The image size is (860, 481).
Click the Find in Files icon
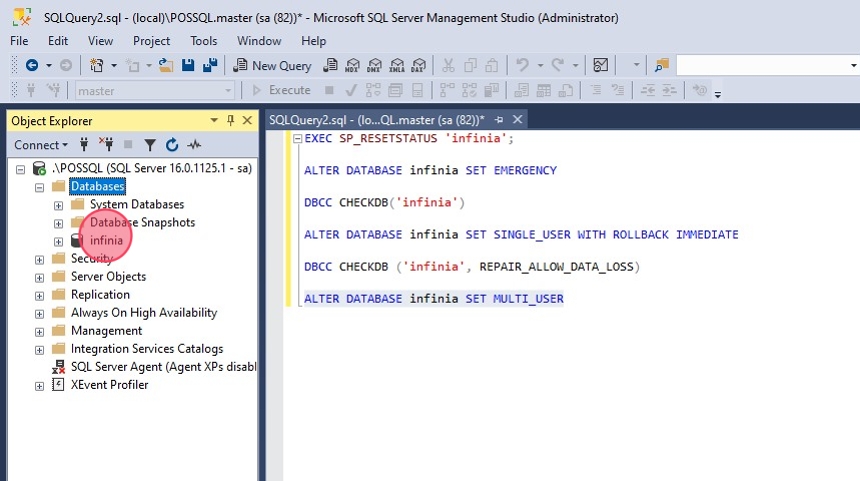point(661,65)
